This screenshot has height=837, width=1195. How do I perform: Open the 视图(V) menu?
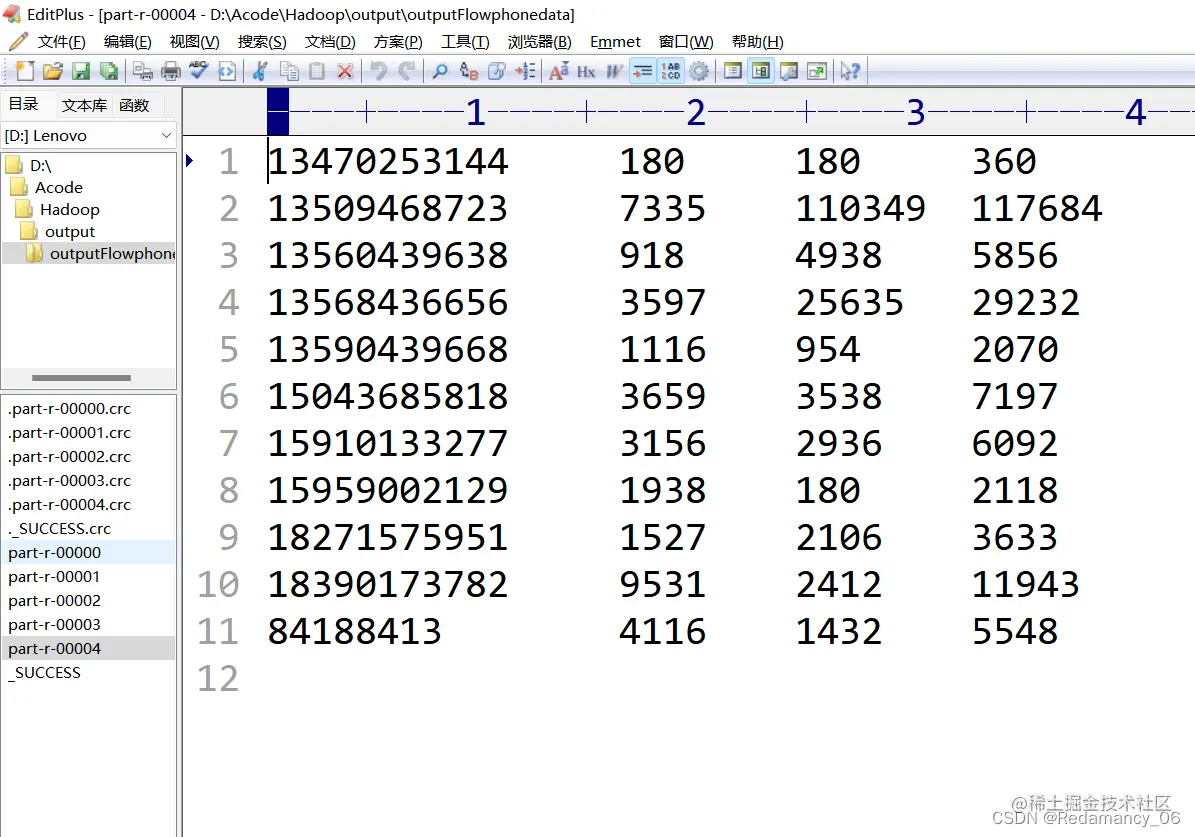194,42
